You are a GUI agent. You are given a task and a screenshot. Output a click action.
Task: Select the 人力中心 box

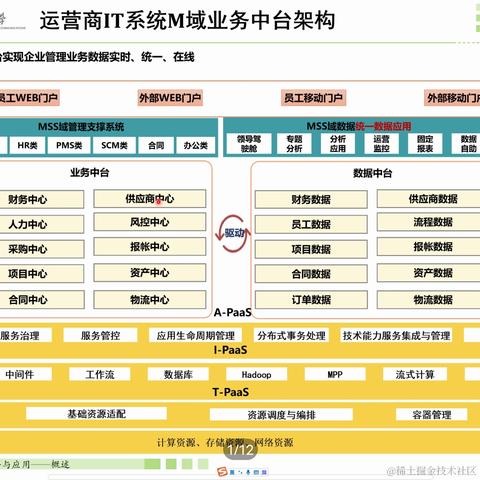pos(41,224)
